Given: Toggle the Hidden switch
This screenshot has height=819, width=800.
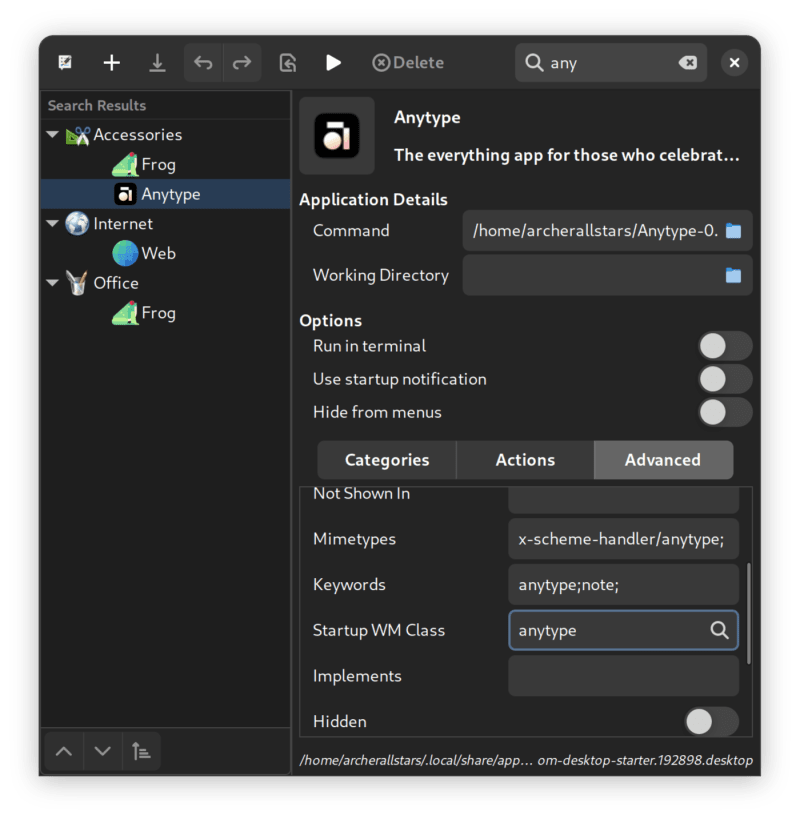Looking at the screenshot, I should (x=711, y=721).
